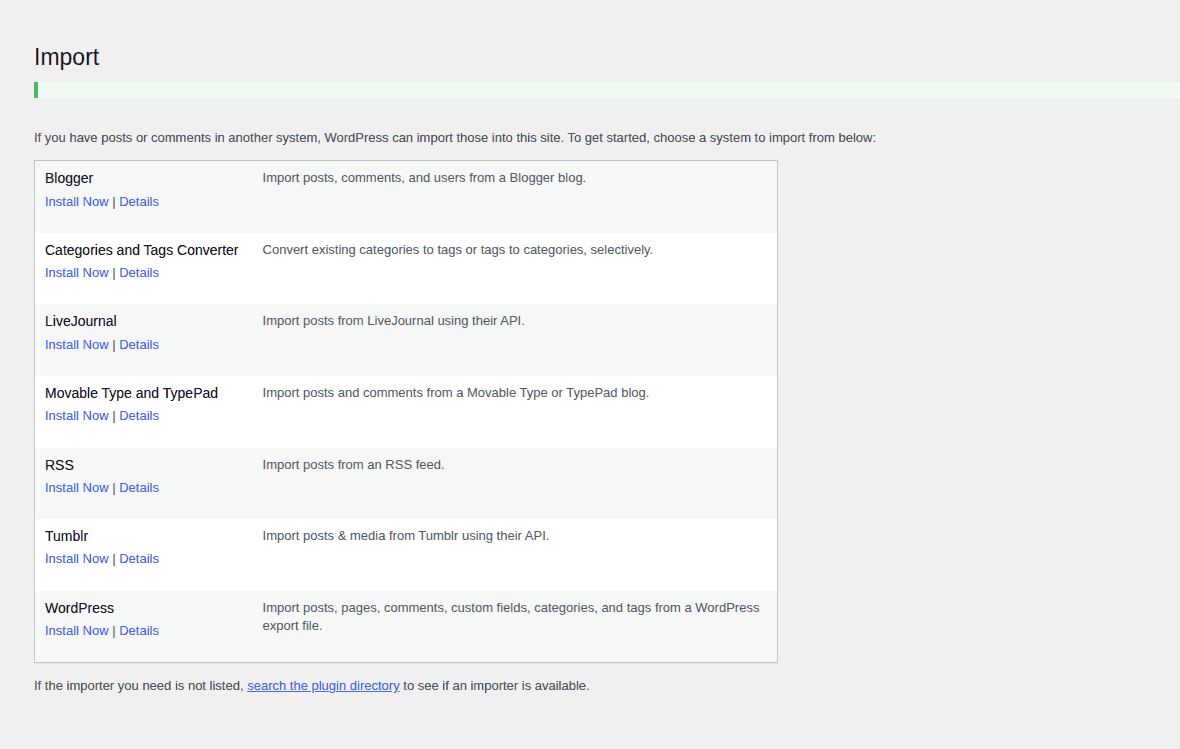Show Details for LiveJournal importer
Image resolution: width=1180 pixels, height=749 pixels.
[x=139, y=345]
